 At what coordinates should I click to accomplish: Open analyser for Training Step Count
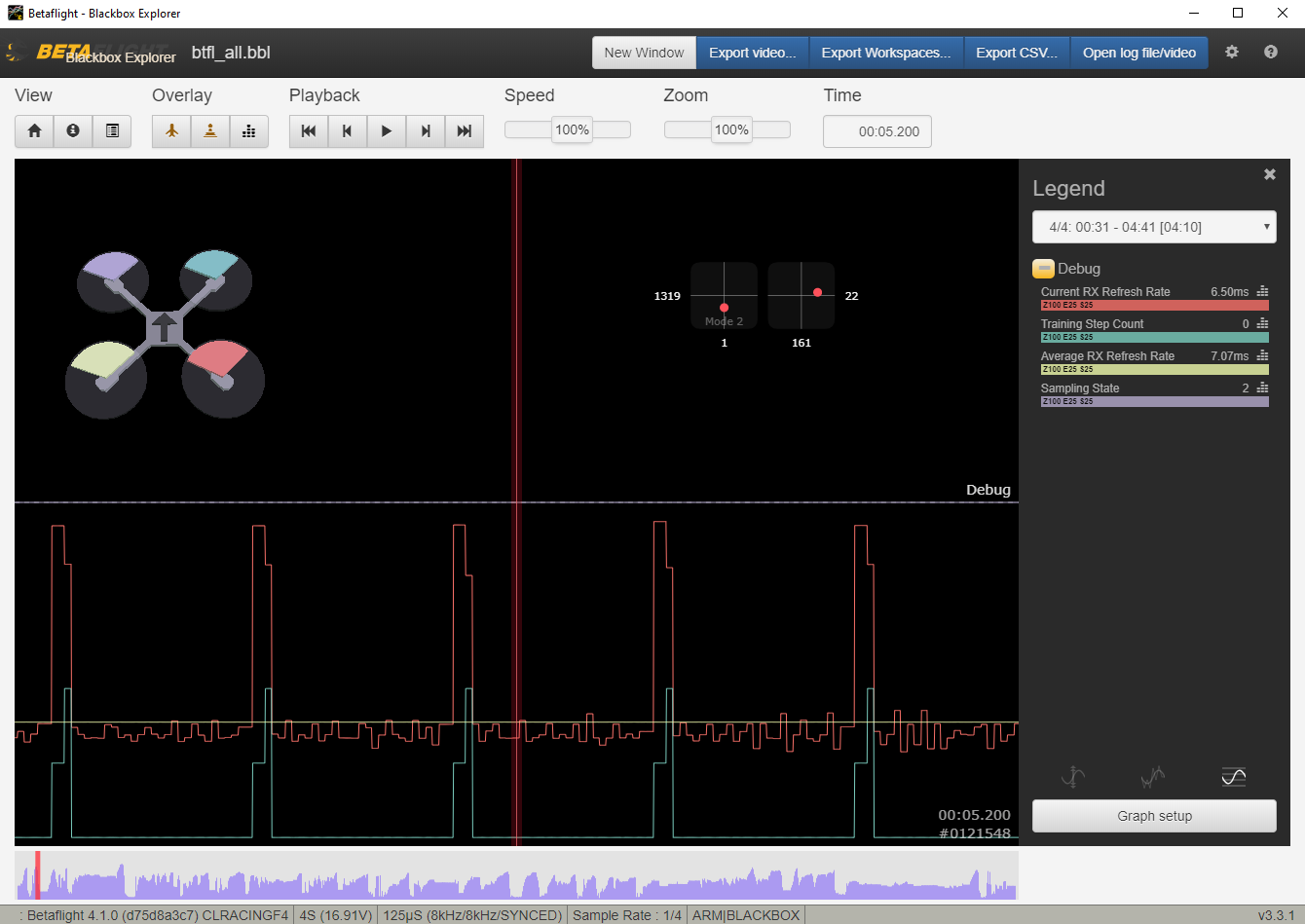point(1262,323)
